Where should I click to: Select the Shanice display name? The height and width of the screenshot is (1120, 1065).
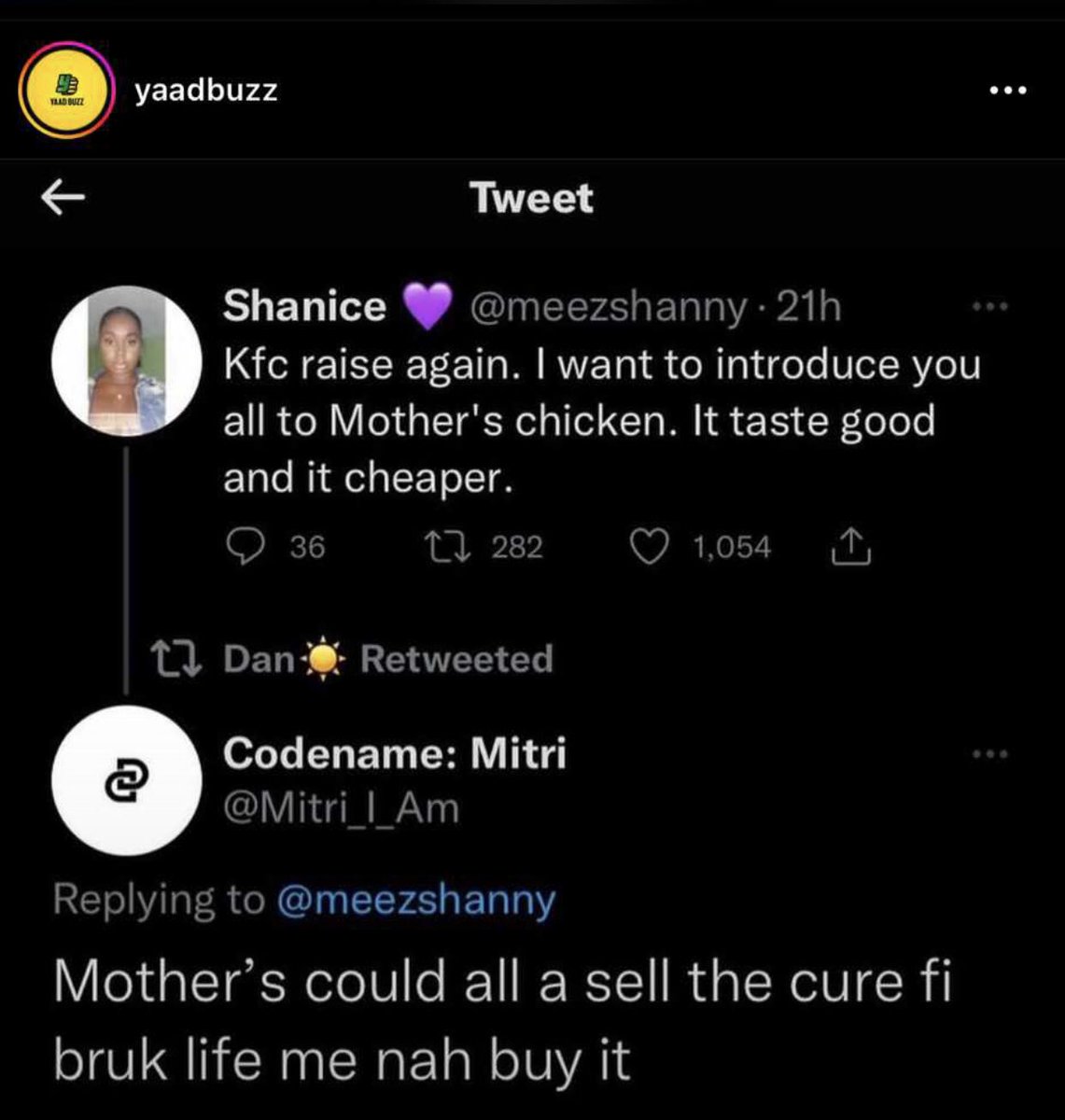click(x=304, y=306)
